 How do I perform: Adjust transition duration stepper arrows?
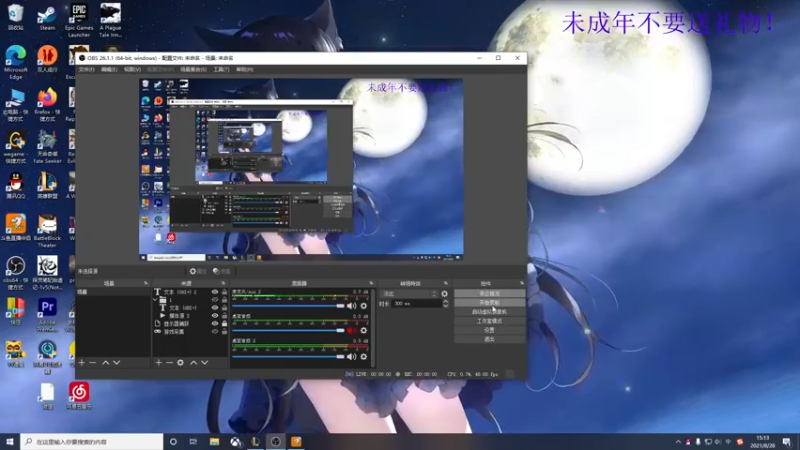[x=445, y=304]
